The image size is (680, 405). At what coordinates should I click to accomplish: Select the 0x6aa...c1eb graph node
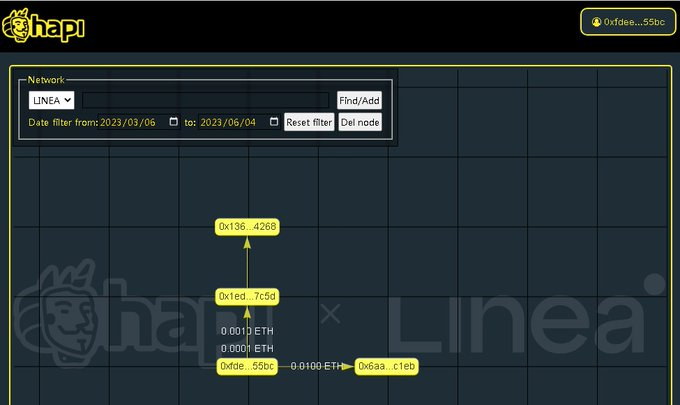(x=386, y=366)
